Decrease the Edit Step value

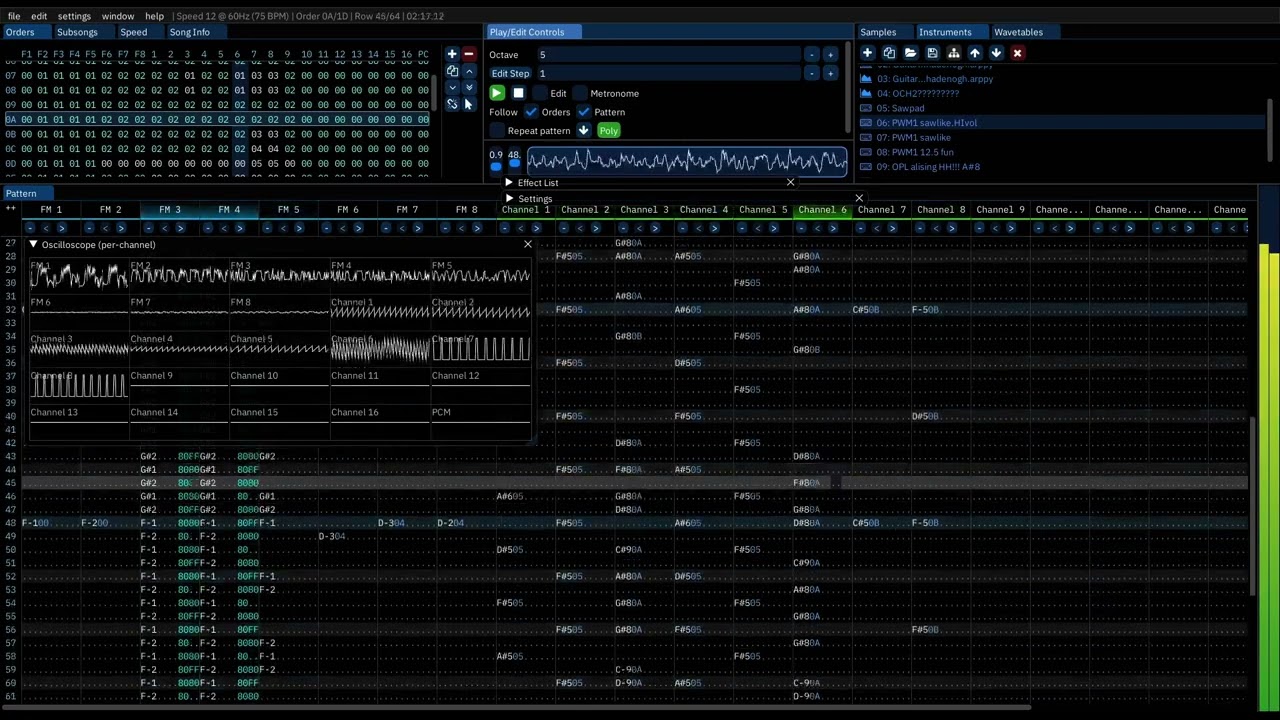coord(812,74)
